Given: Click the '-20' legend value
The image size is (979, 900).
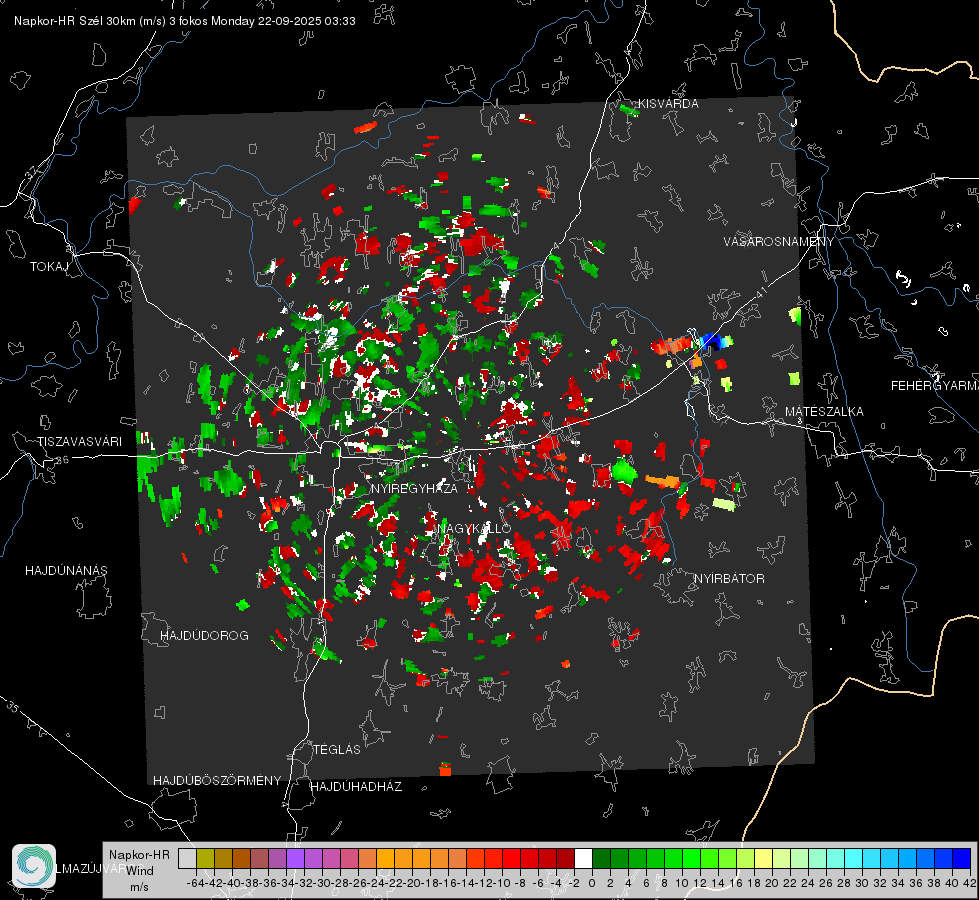Looking at the screenshot, I should pos(412,883).
